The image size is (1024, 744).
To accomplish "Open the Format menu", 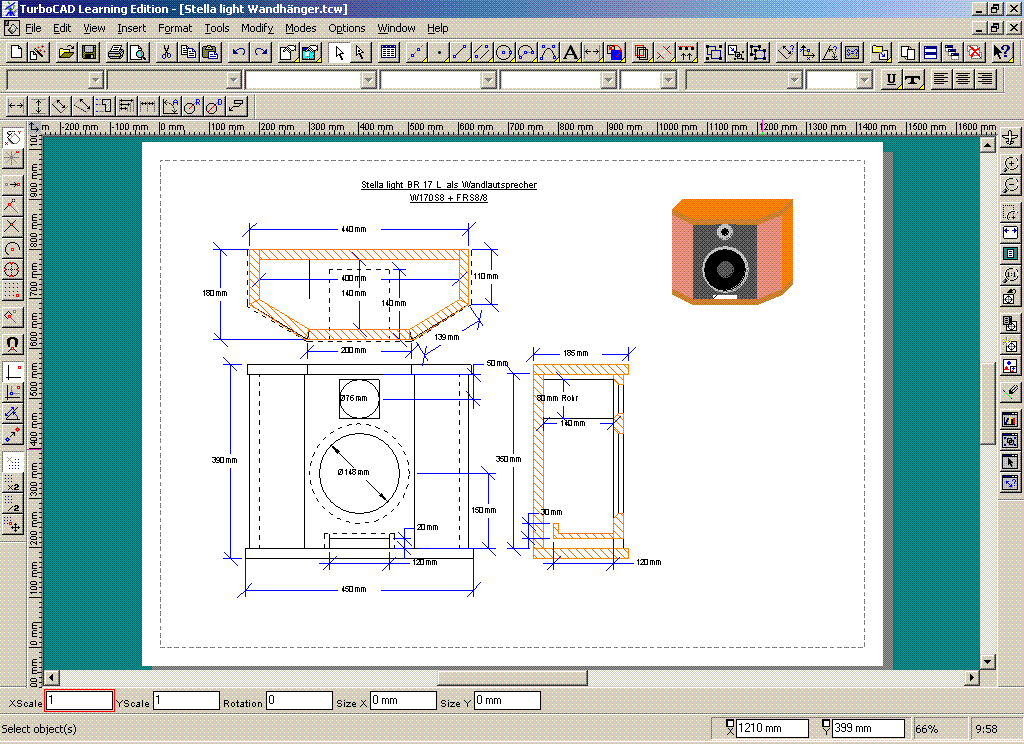I will coord(175,28).
